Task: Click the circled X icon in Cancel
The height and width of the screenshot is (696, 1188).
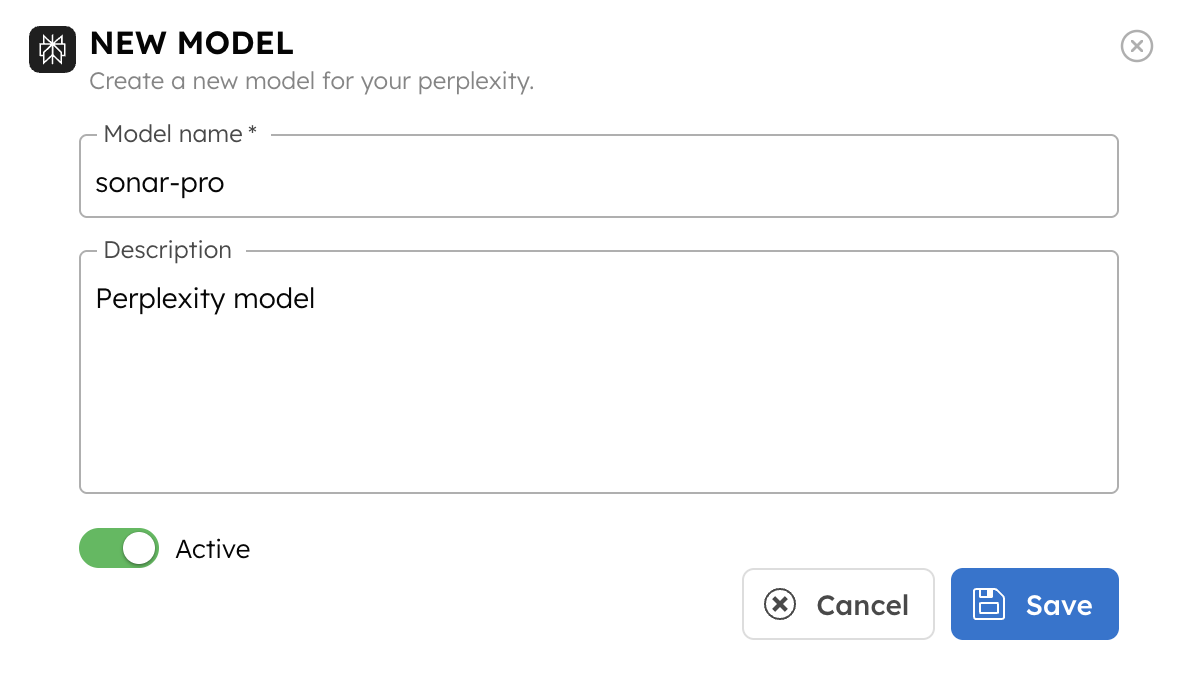Action: coord(780,605)
